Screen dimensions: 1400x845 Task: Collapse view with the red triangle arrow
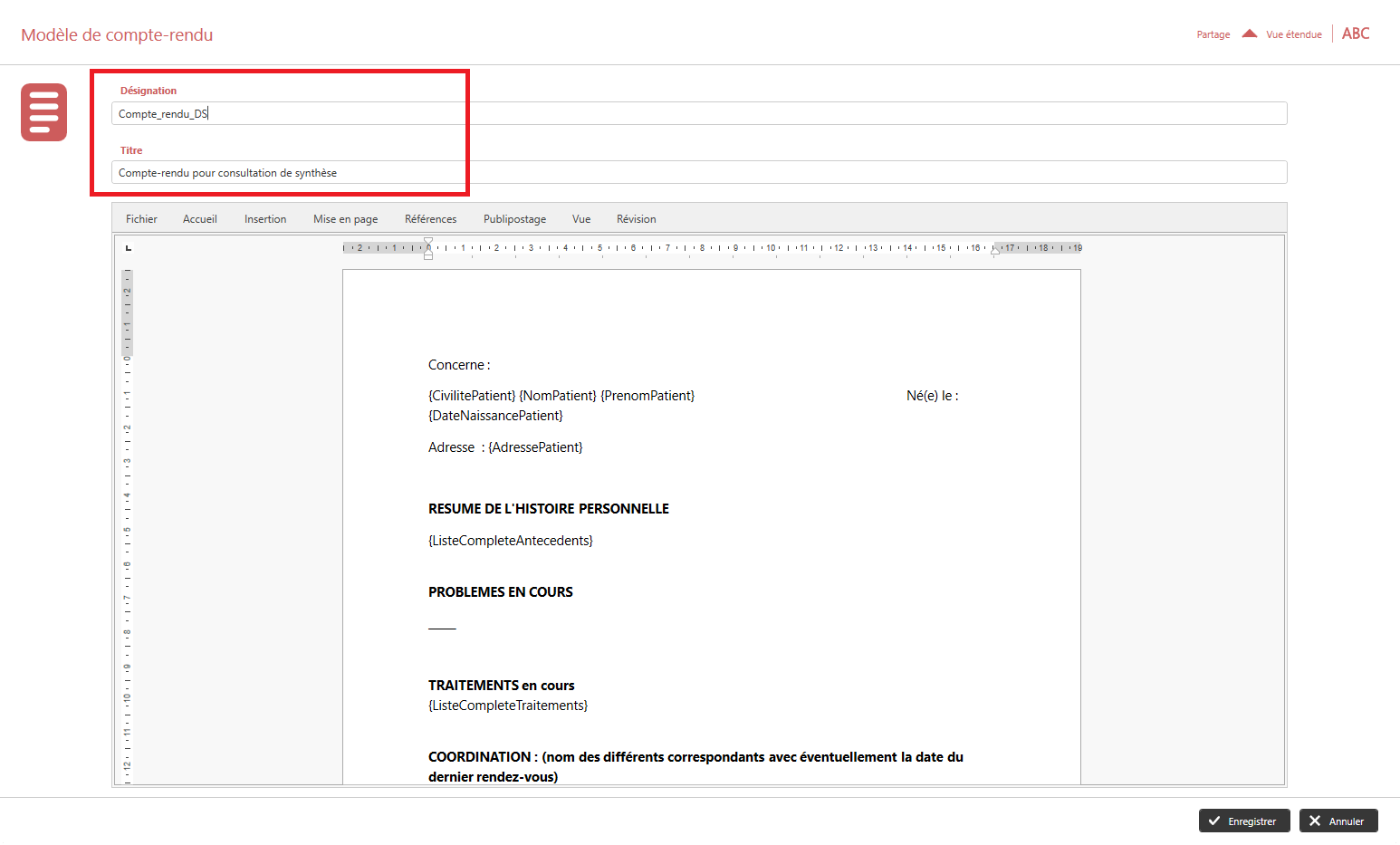click(1250, 34)
